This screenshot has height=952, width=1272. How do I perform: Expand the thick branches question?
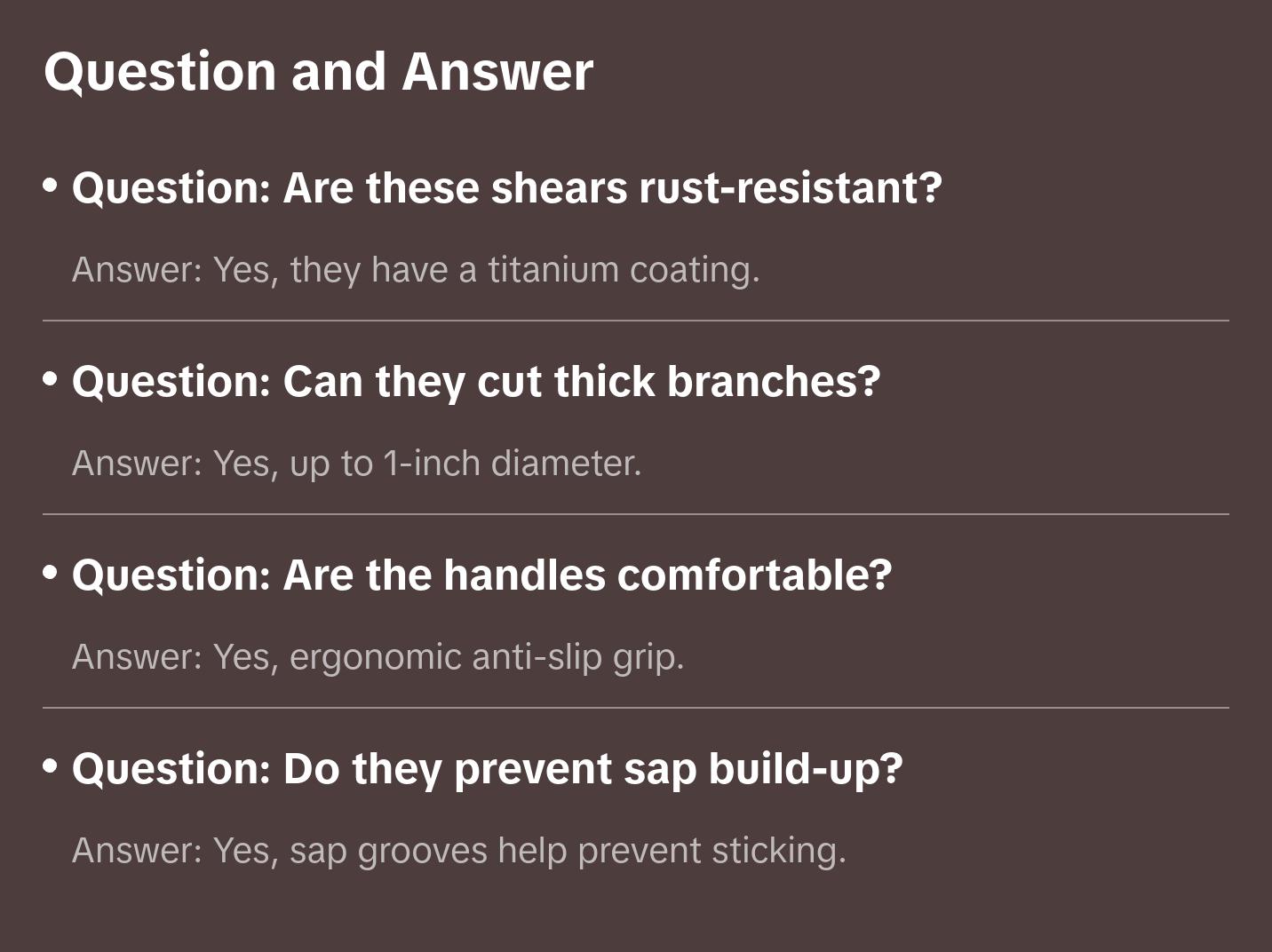click(475, 381)
